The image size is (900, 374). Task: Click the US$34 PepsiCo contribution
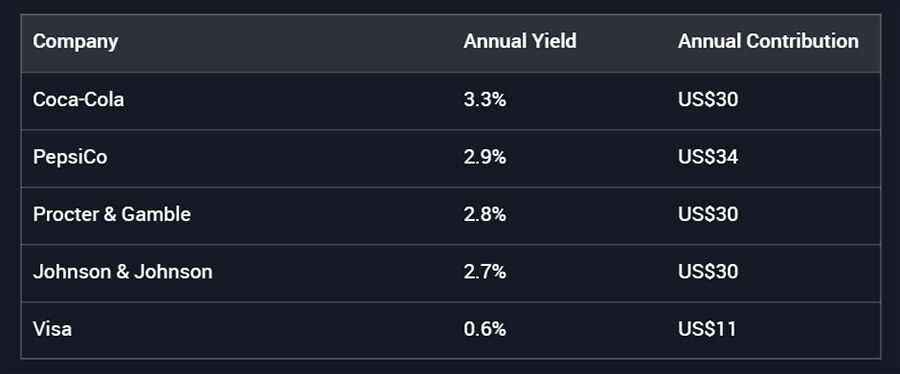[x=708, y=158]
